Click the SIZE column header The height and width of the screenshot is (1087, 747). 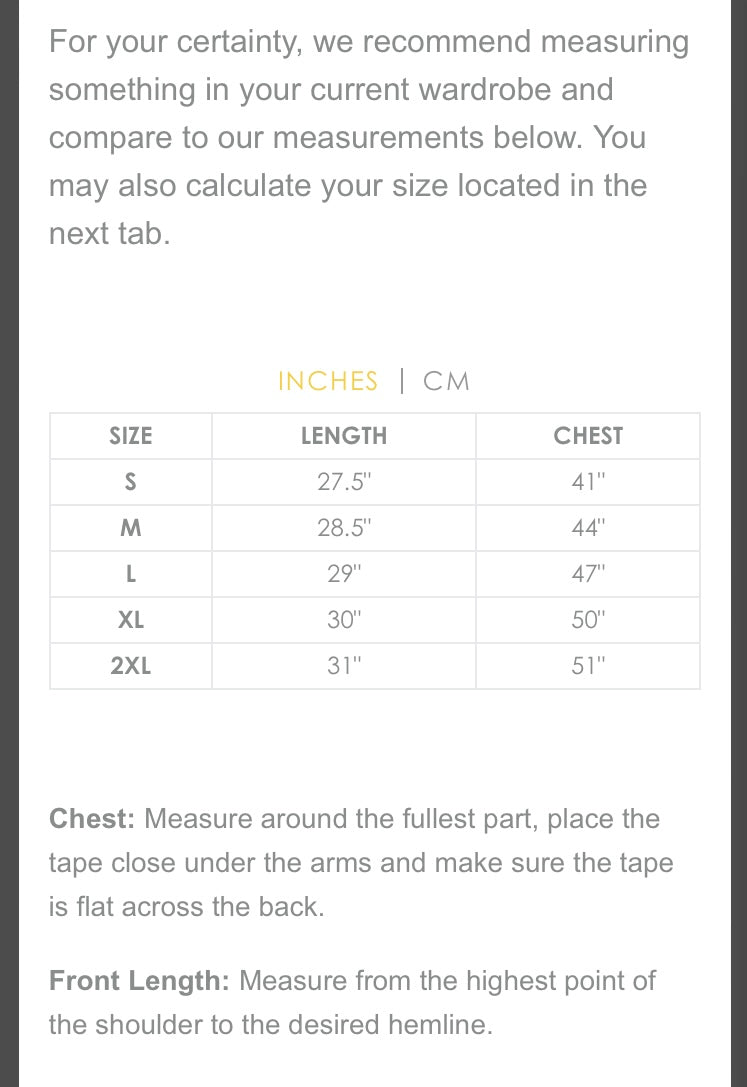click(x=131, y=436)
